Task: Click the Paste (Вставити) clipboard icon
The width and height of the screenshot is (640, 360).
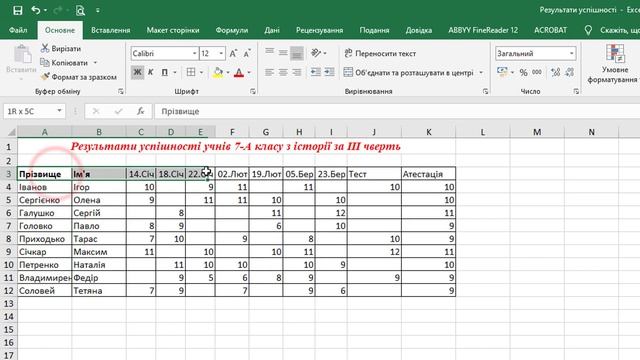Action: (22, 54)
